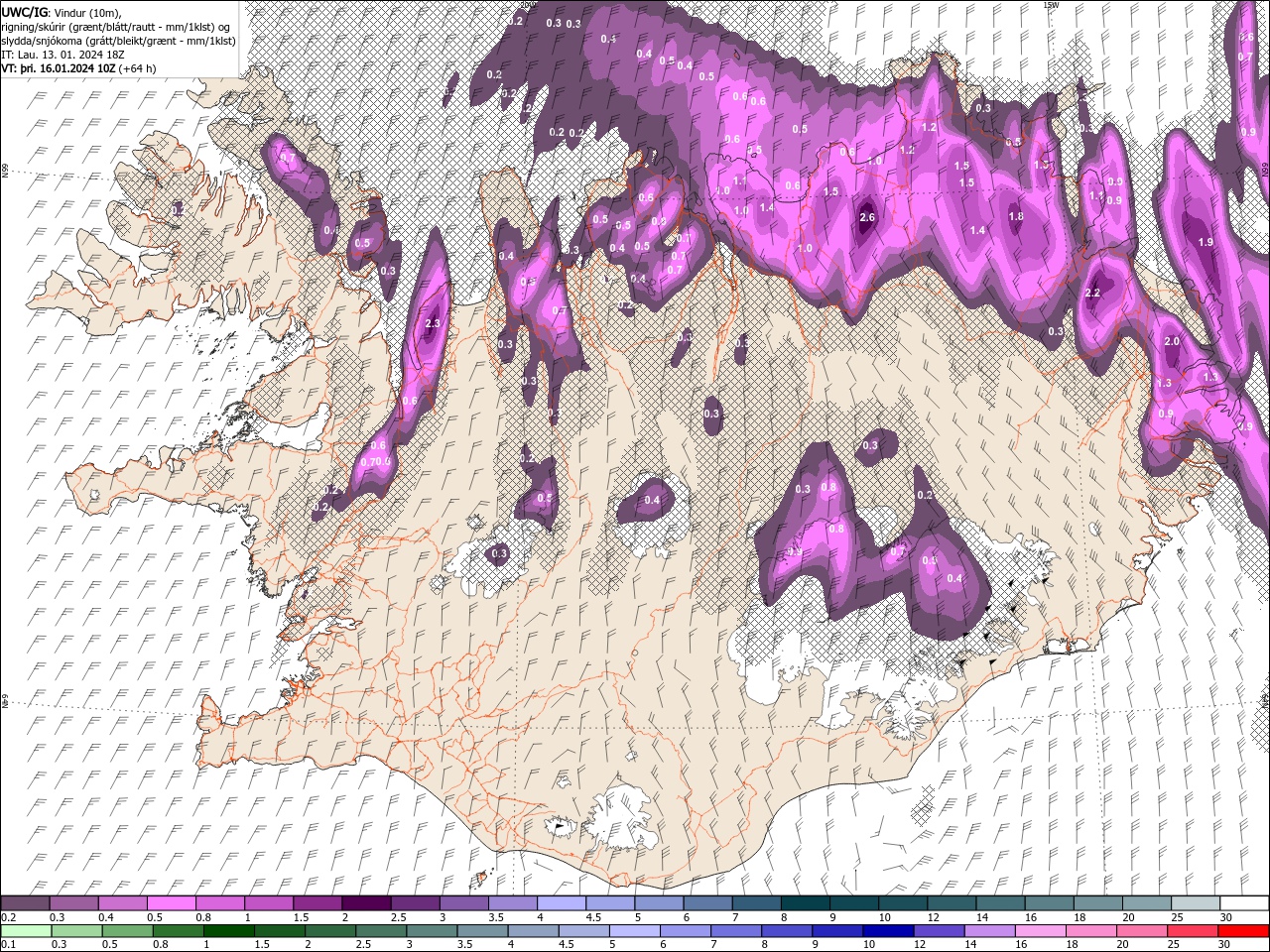Click the 'VT: þri. 16.01.2024 10Z' valid time
The width and height of the screenshot is (1270, 952).
pyautogui.click(x=59, y=68)
